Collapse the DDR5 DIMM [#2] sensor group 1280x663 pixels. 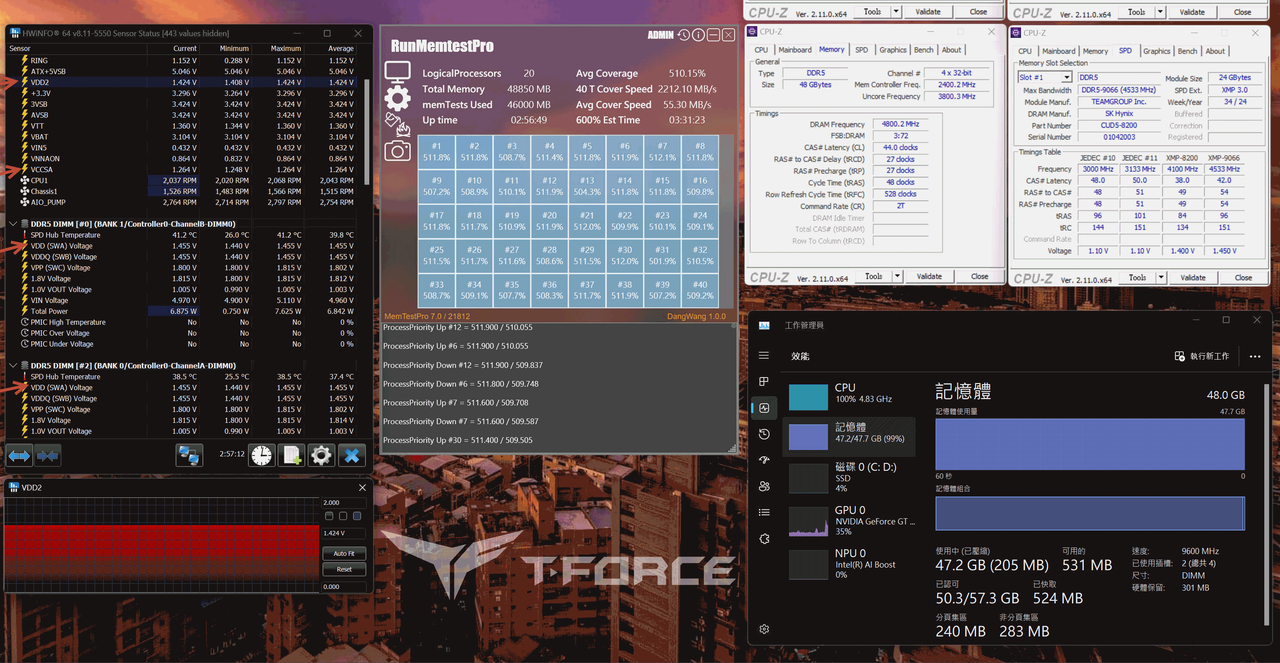[x=12, y=366]
